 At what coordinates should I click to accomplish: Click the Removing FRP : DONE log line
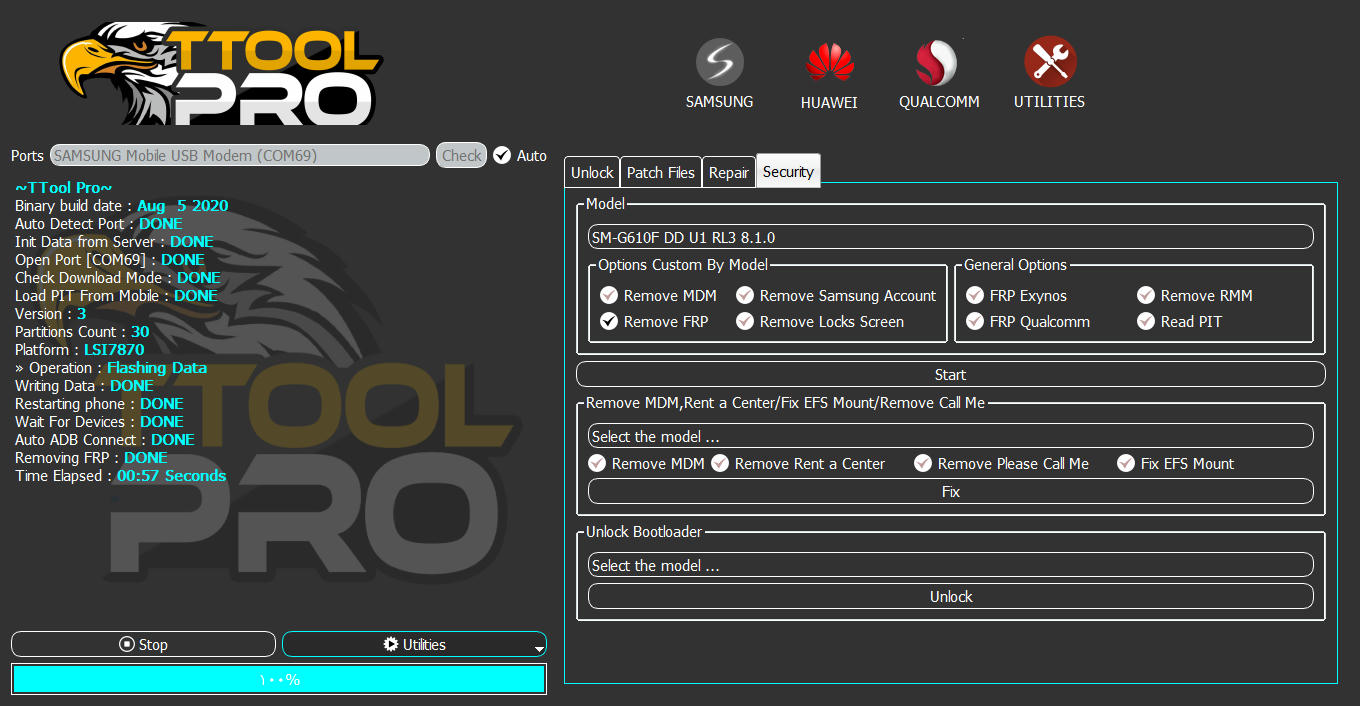91,457
